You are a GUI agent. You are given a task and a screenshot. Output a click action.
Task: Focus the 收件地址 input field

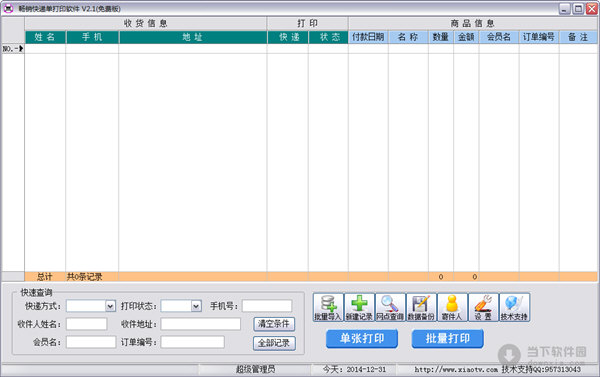pos(201,324)
